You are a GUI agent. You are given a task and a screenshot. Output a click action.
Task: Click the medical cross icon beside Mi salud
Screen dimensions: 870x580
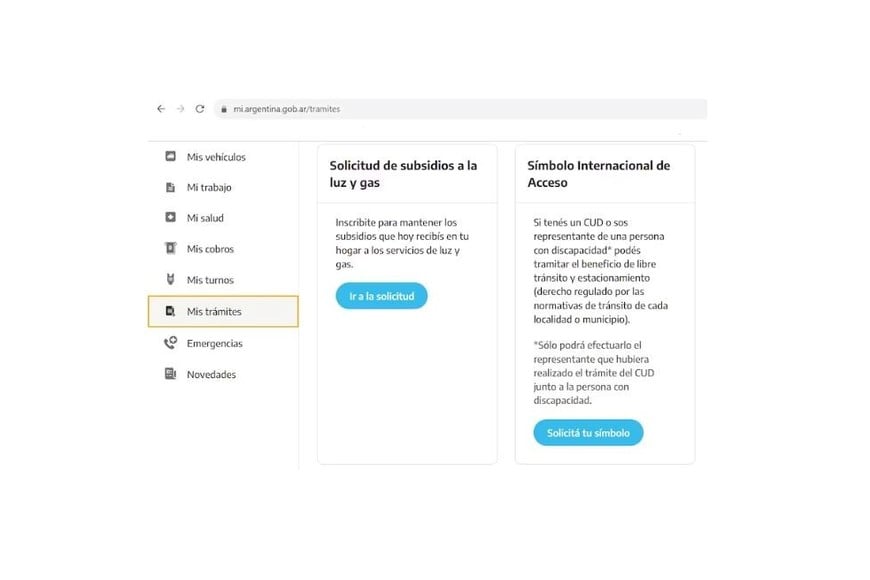pos(170,218)
